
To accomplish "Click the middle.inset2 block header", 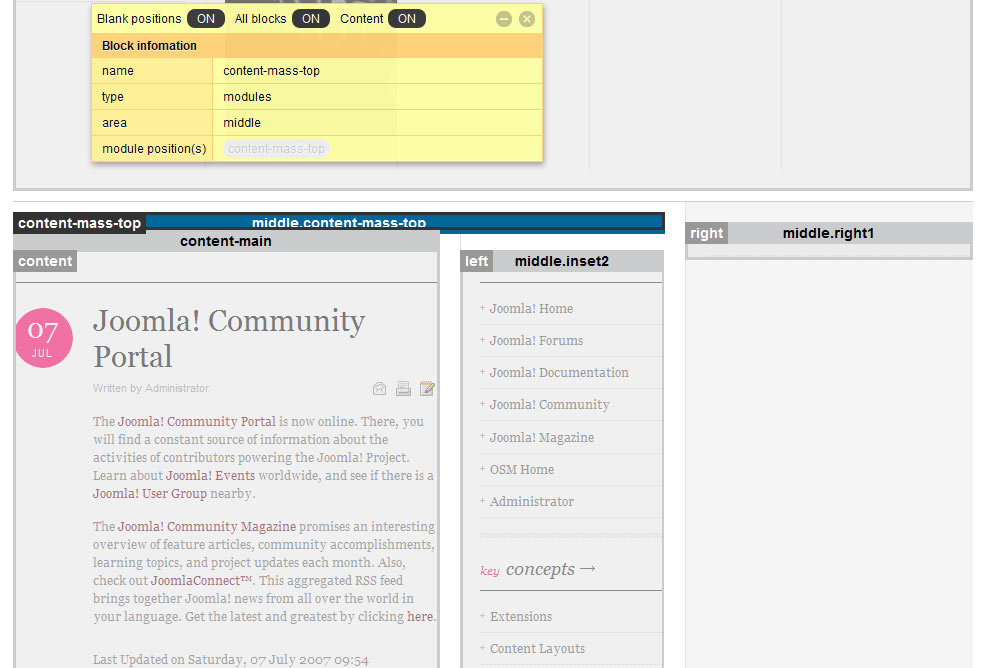I will 562,261.
